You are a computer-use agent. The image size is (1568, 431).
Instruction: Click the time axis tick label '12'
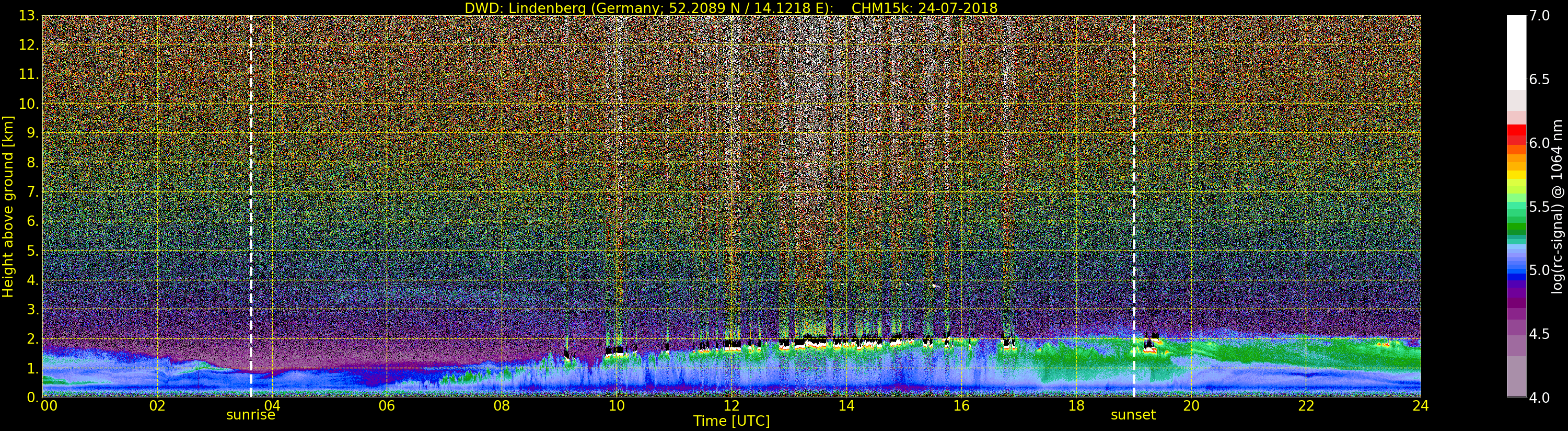(x=731, y=406)
